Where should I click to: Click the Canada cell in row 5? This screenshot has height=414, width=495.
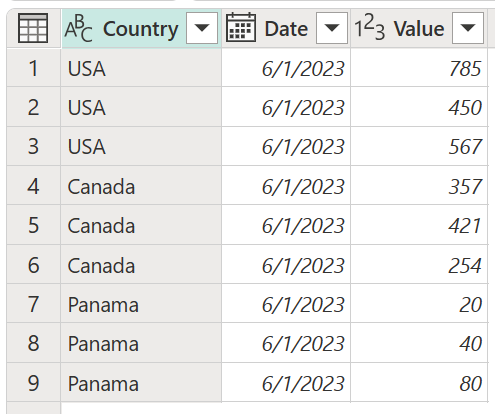[x=141, y=225]
